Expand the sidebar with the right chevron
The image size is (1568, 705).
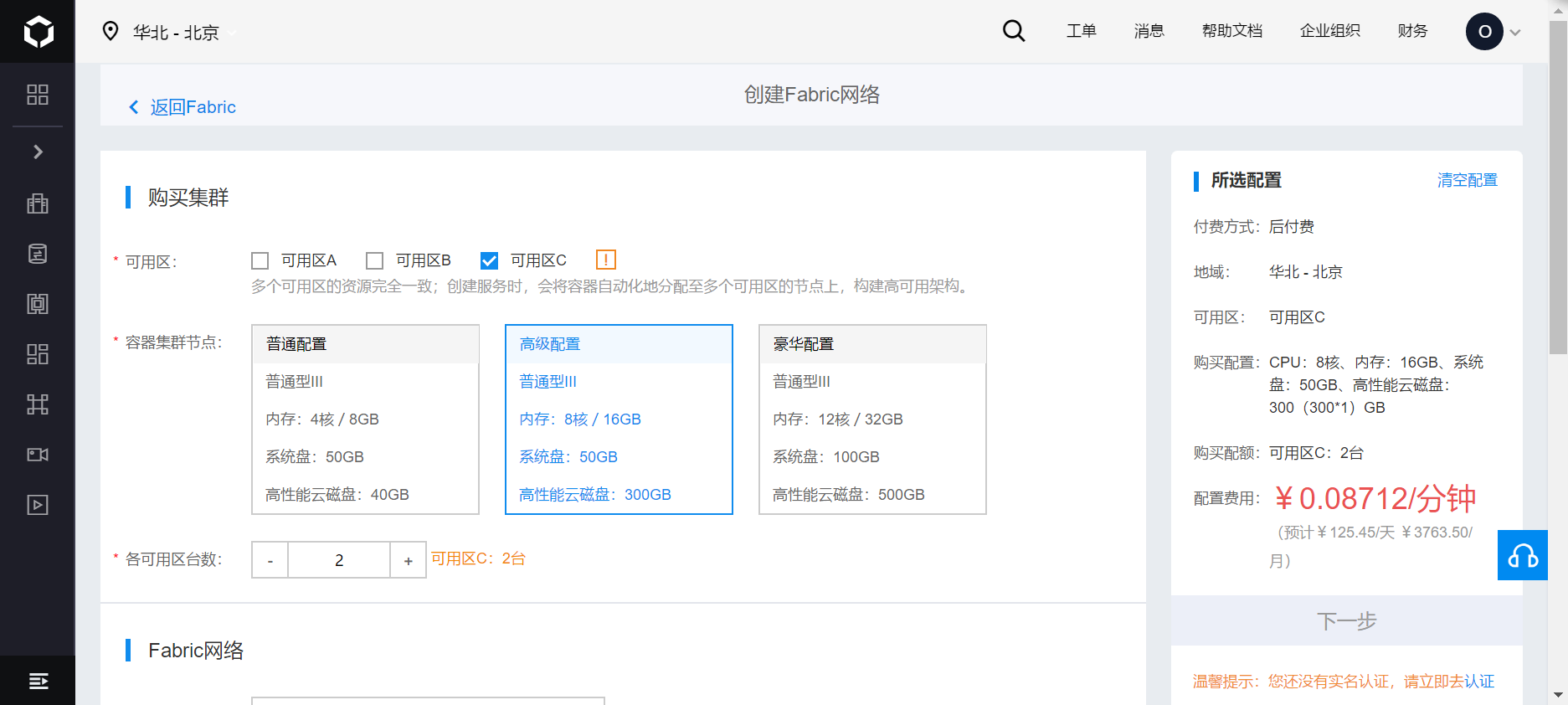point(38,152)
